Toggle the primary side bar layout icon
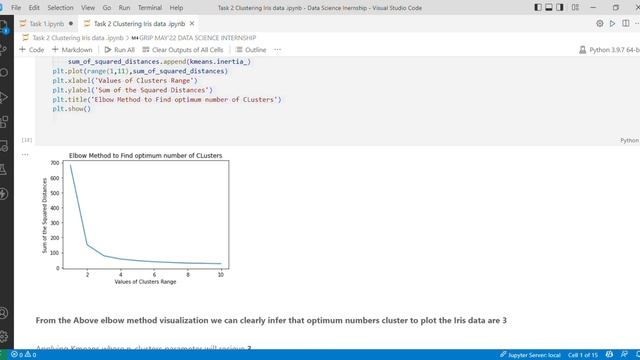The width and height of the screenshot is (640, 360). point(538,7)
